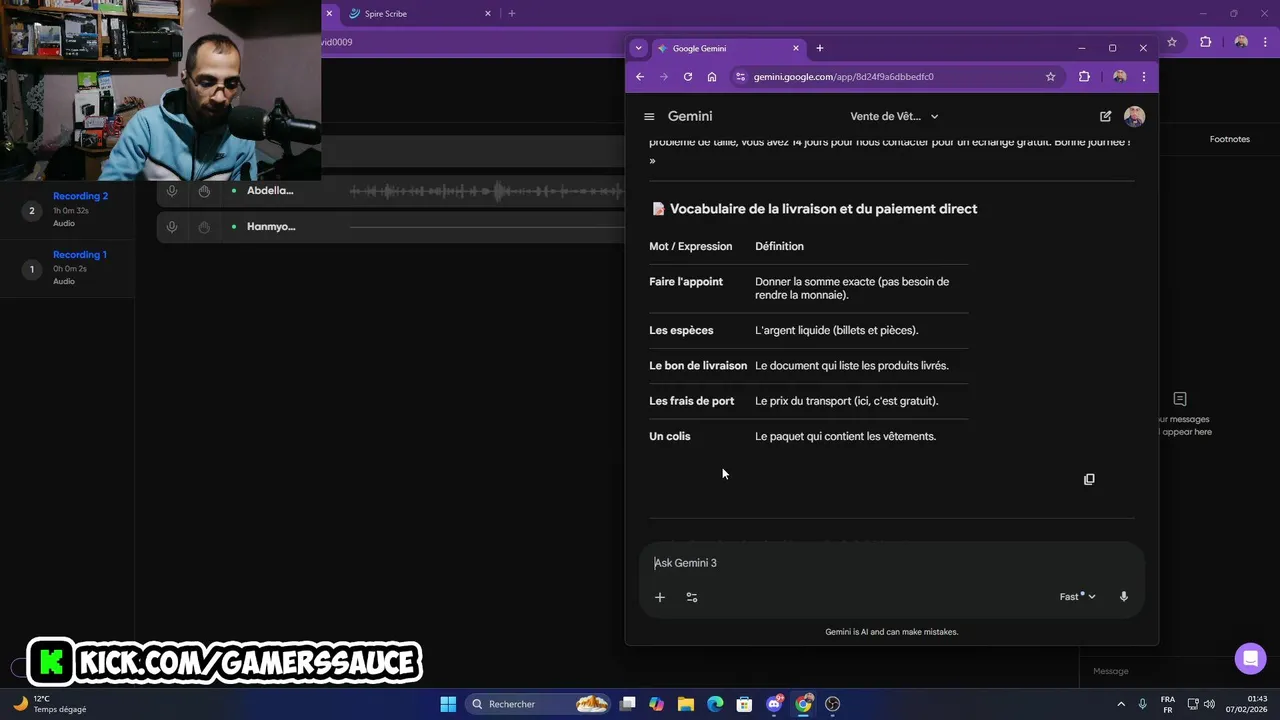1280x720 pixels.
Task: Click the 'Les frais de port' table cell
Action: [691, 401]
